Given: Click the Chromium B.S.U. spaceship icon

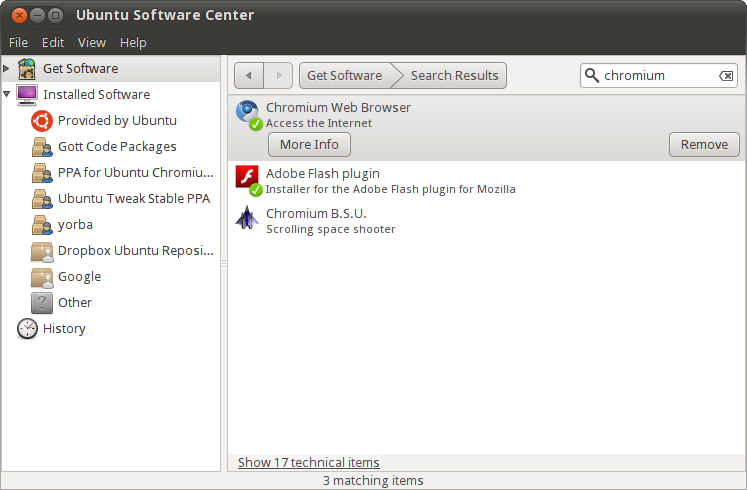Looking at the screenshot, I should (x=247, y=219).
